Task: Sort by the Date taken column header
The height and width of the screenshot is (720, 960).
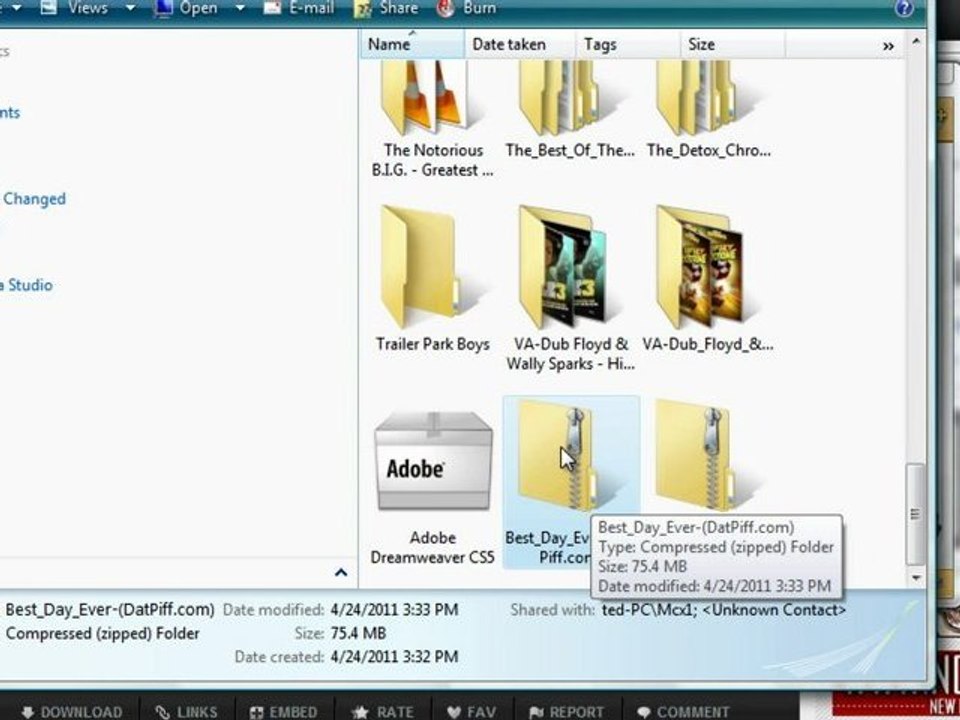Action: click(519, 45)
